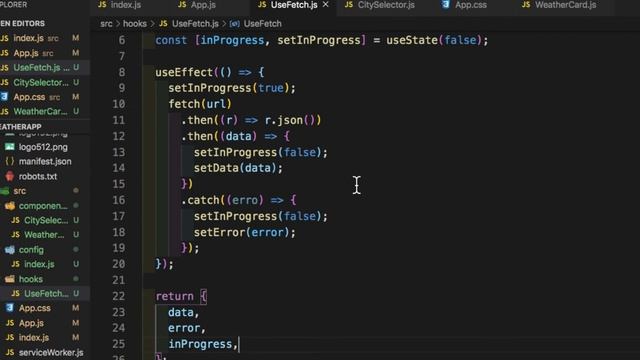This screenshot has width=640, height=360.
Task: Switch to the index.js editor tab
Action: pyautogui.click(x=120, y=5)
